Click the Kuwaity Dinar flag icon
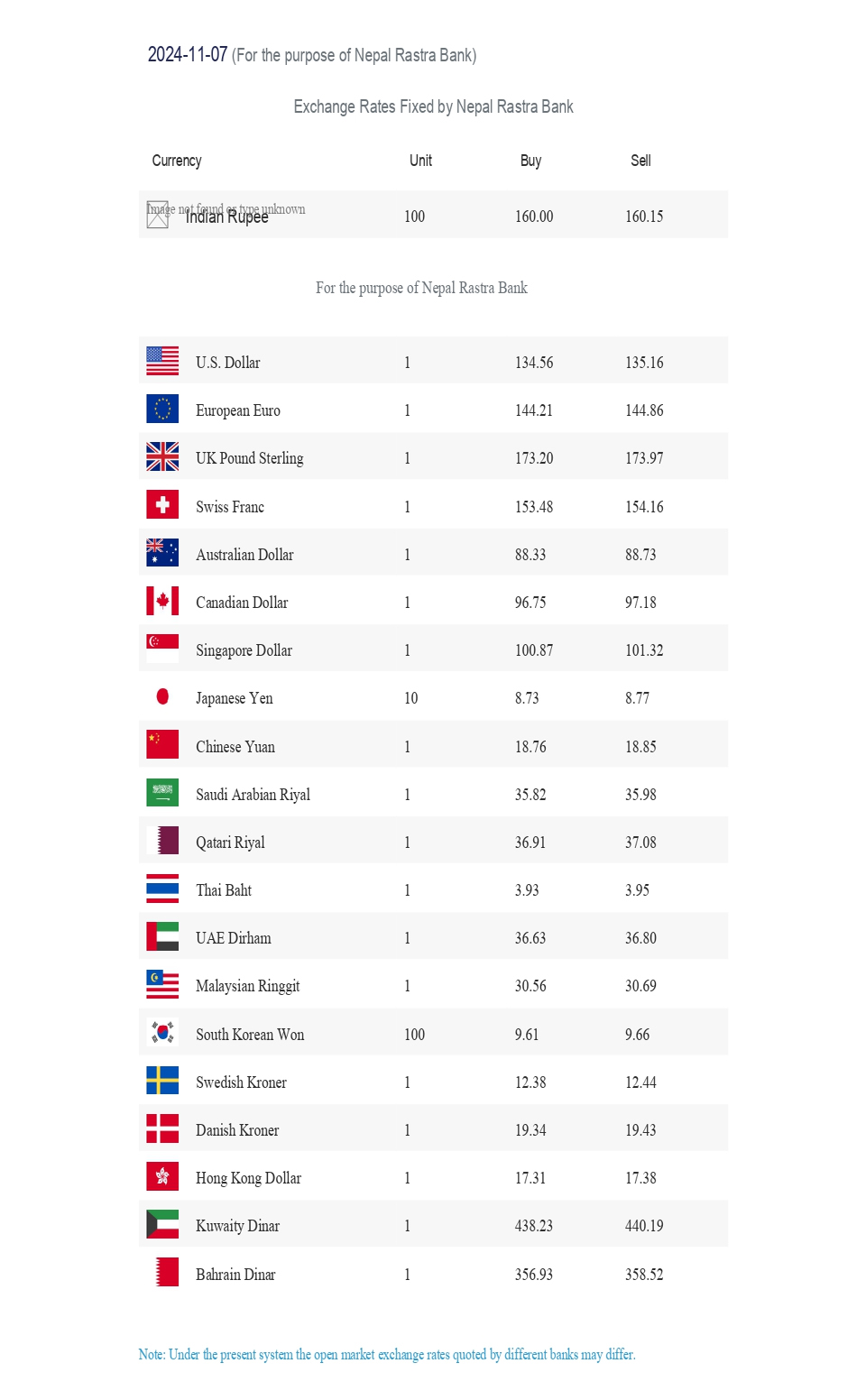The image size is (866, 1400). (162, 1224)
